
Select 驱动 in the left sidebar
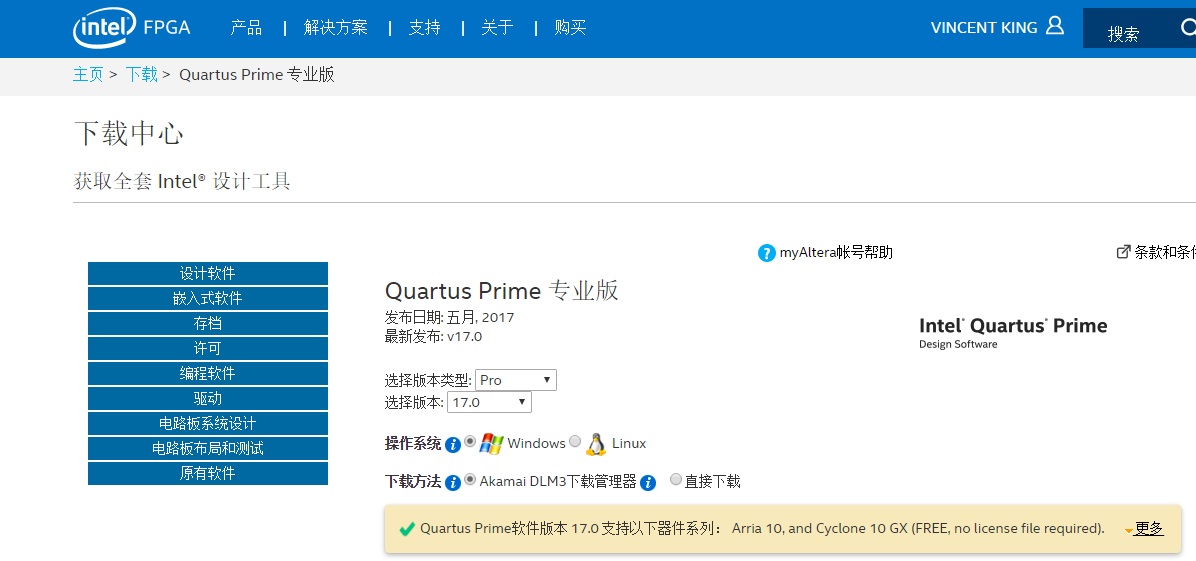coord(207,398)
